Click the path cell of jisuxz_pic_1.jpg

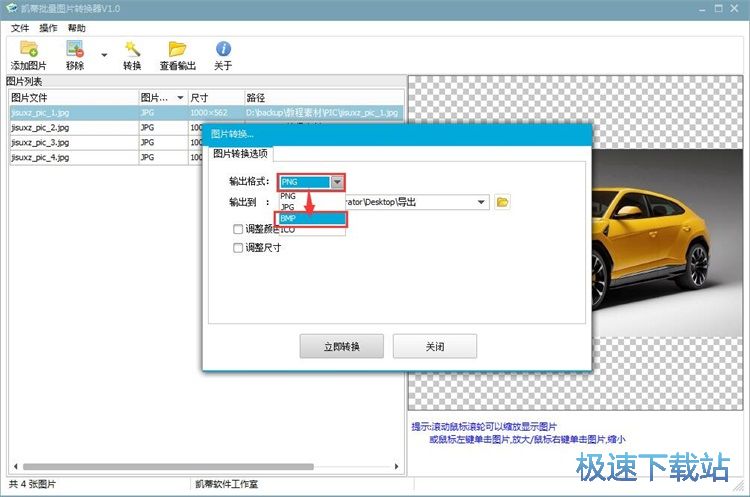[324, 113]
